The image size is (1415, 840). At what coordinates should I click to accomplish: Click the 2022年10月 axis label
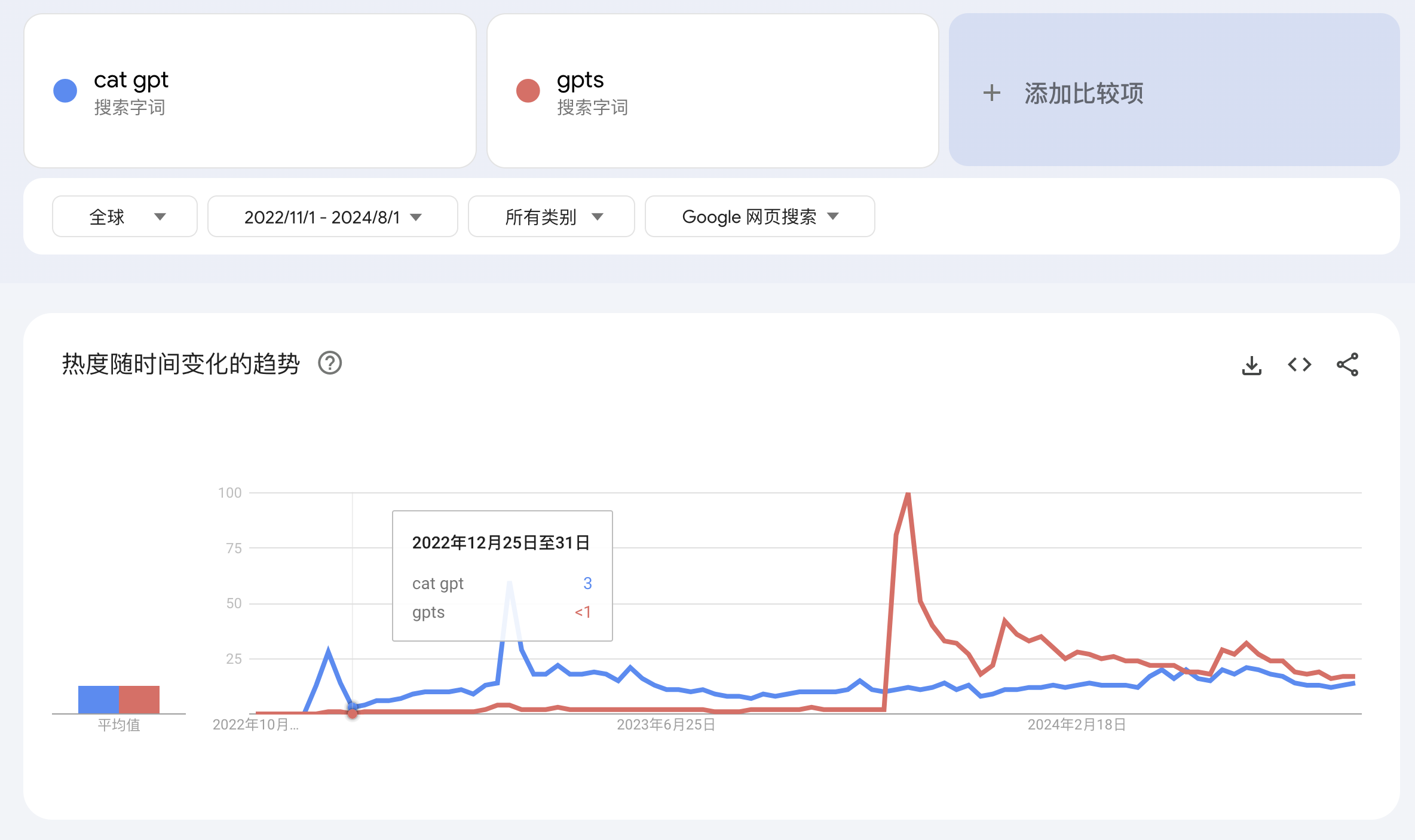pyautogui.click(x=256, y=725)
